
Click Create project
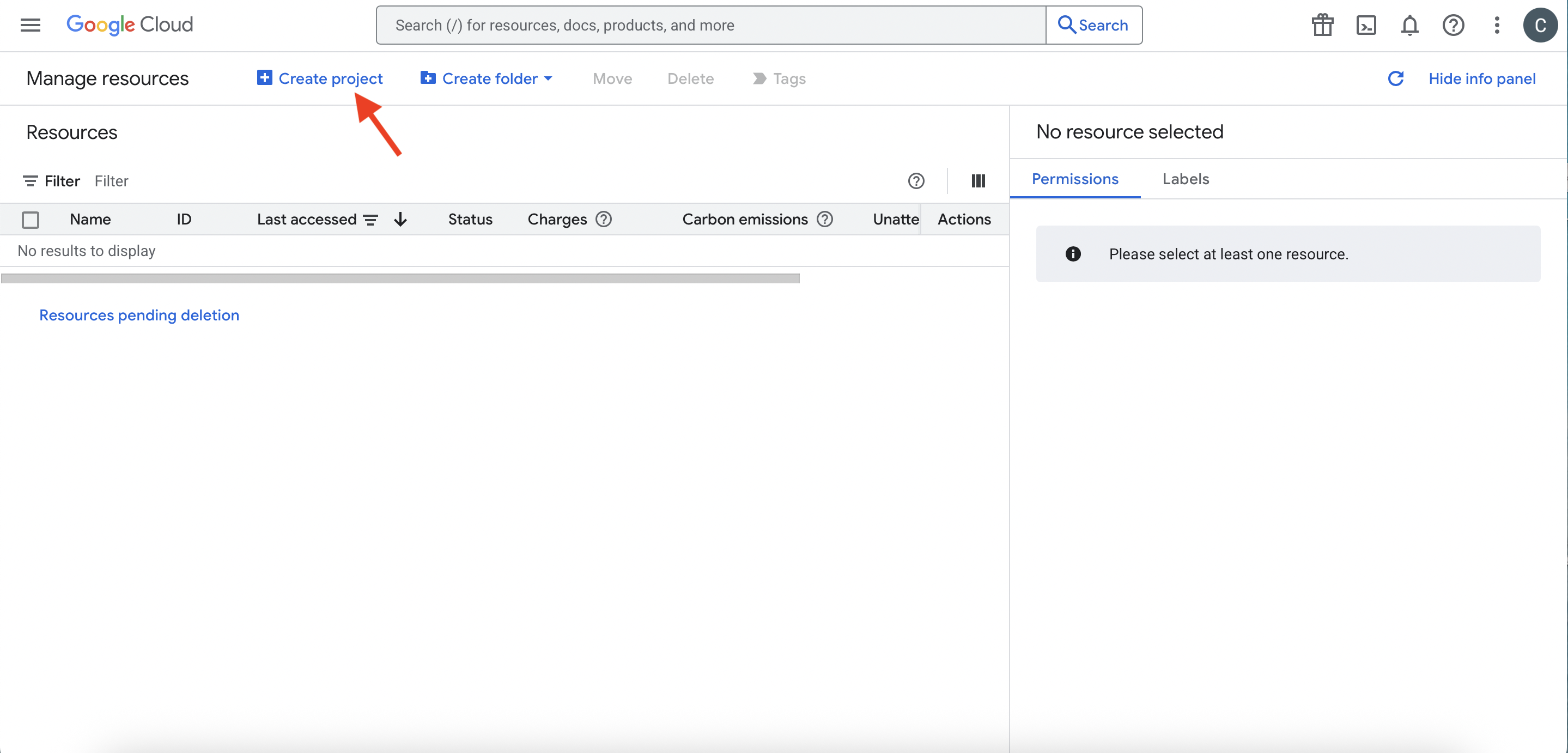[320, 78]
